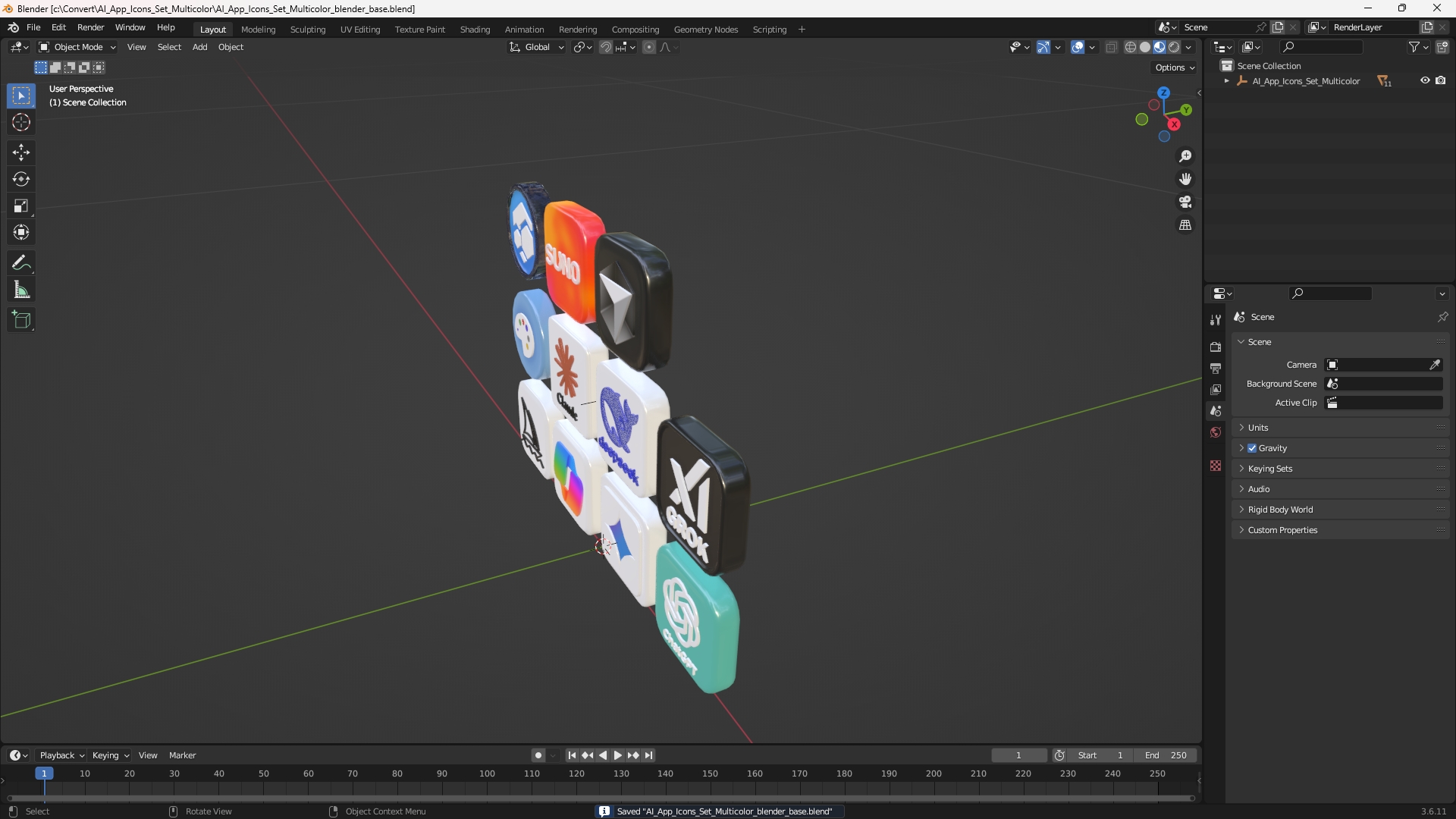
Task: Toggle the Gravity checkbox
Action: click(1252, 448)
